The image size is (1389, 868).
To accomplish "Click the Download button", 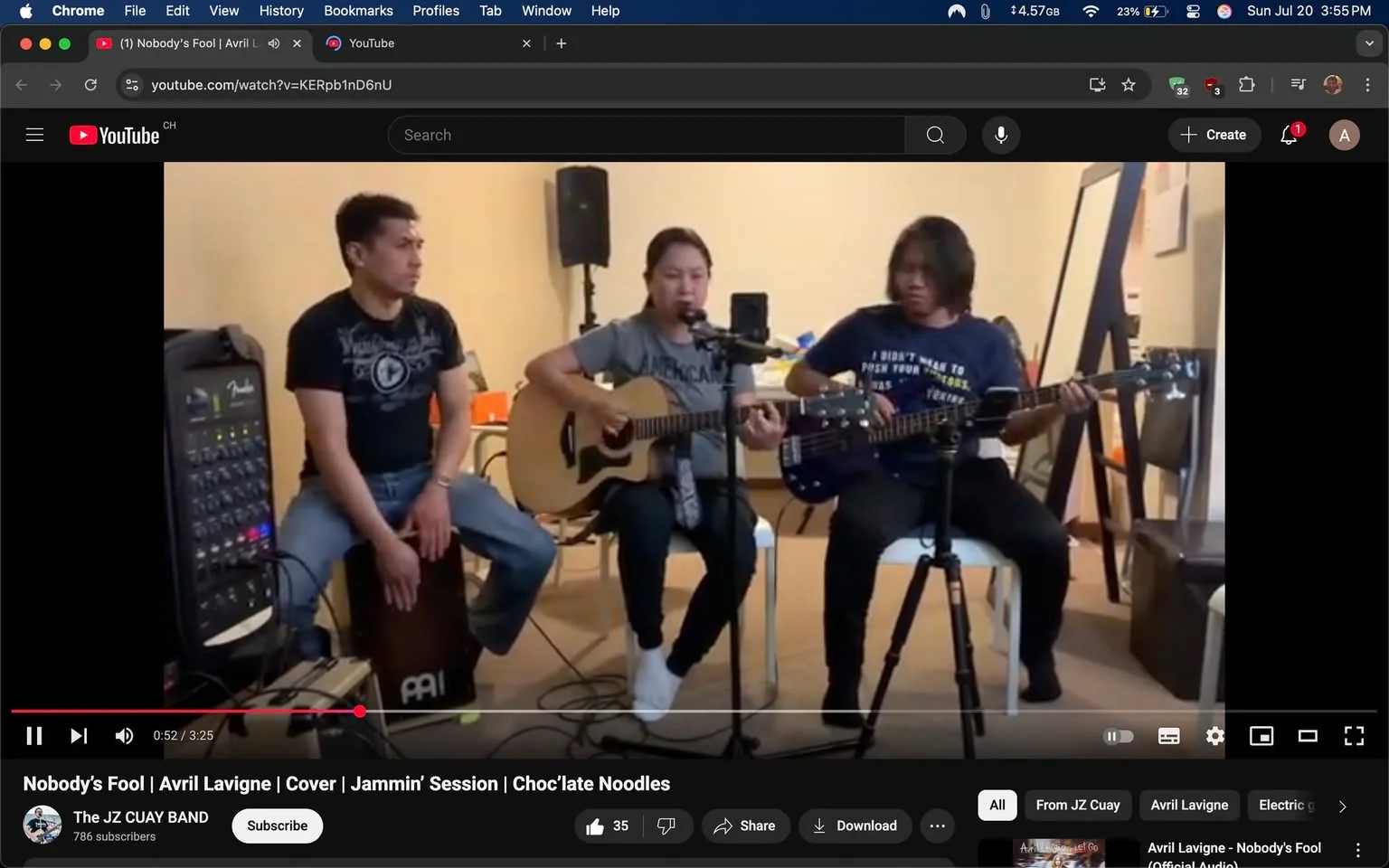I will (855, 826).
